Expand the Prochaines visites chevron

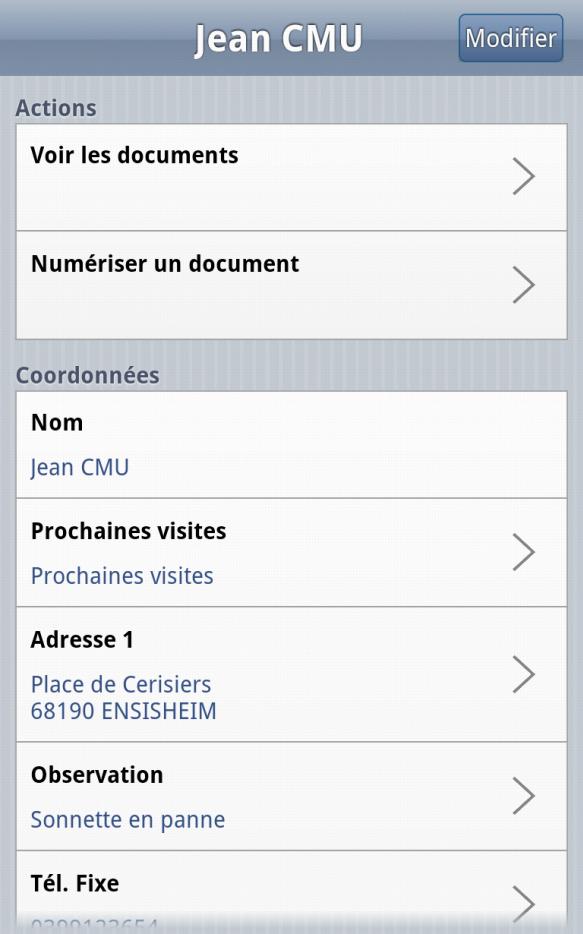525,552
